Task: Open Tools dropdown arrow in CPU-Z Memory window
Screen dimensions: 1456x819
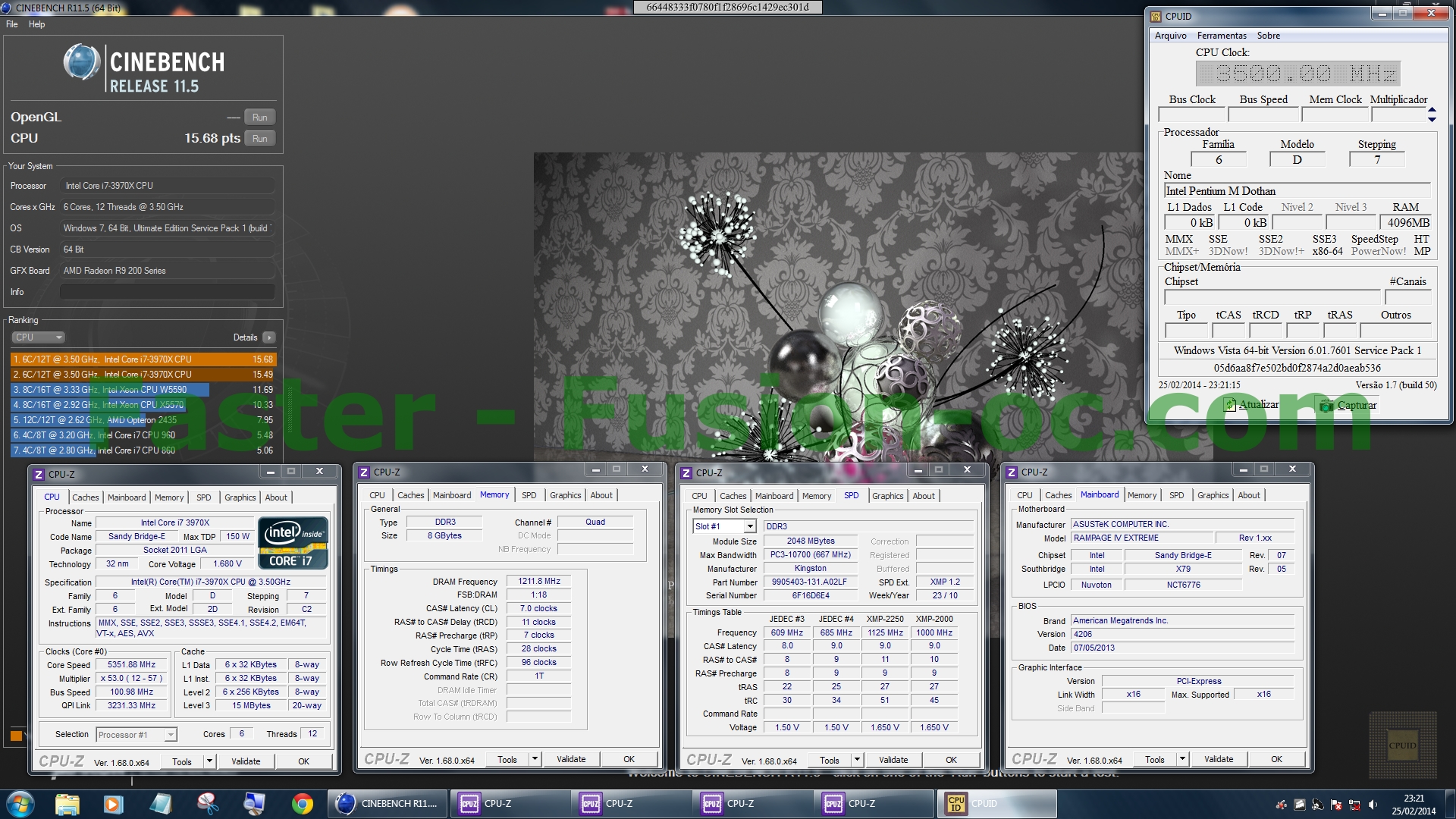Action: point(535,759)
